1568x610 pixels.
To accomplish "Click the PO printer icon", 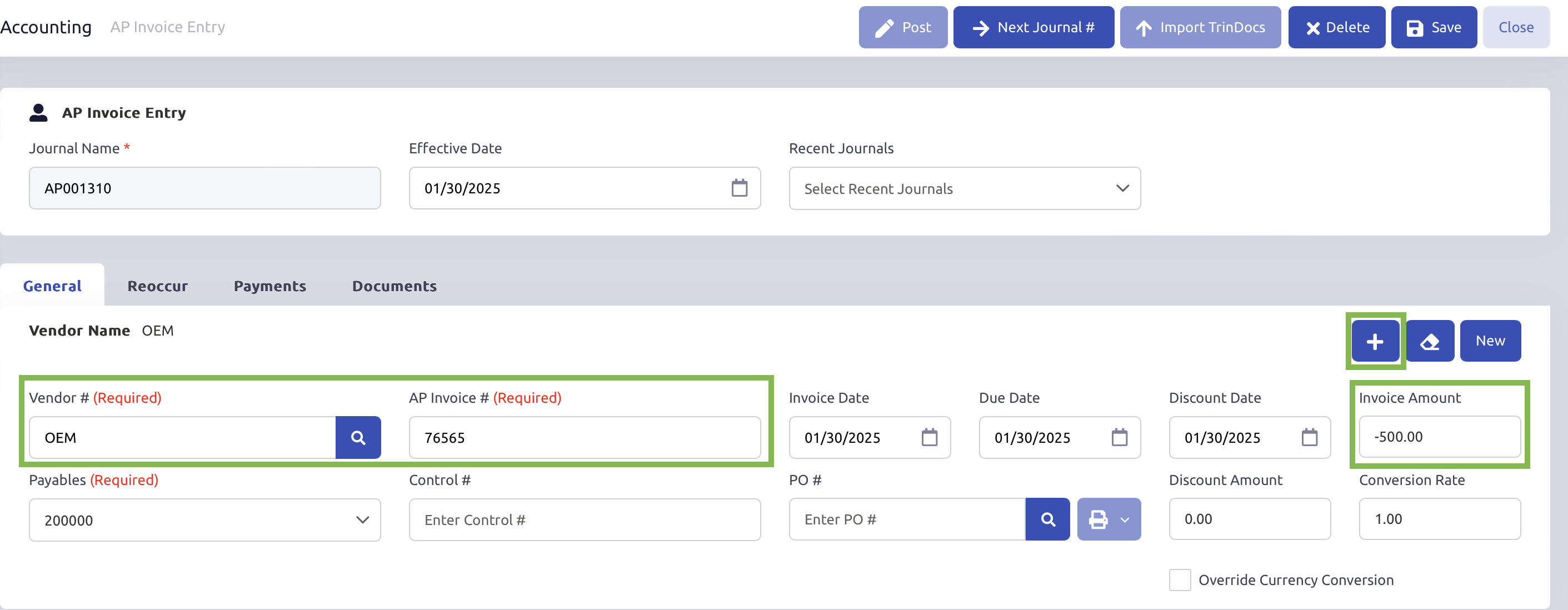I will tap(1097, 519).
